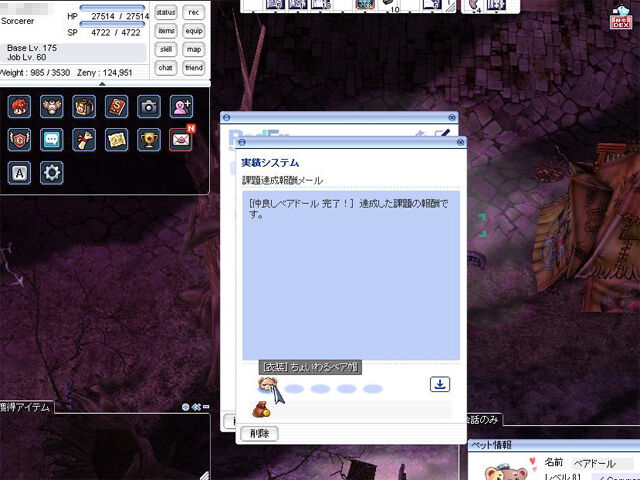Download all mail attachments
This screenshot has width=640, height=480.
click(x=440, y=384)
